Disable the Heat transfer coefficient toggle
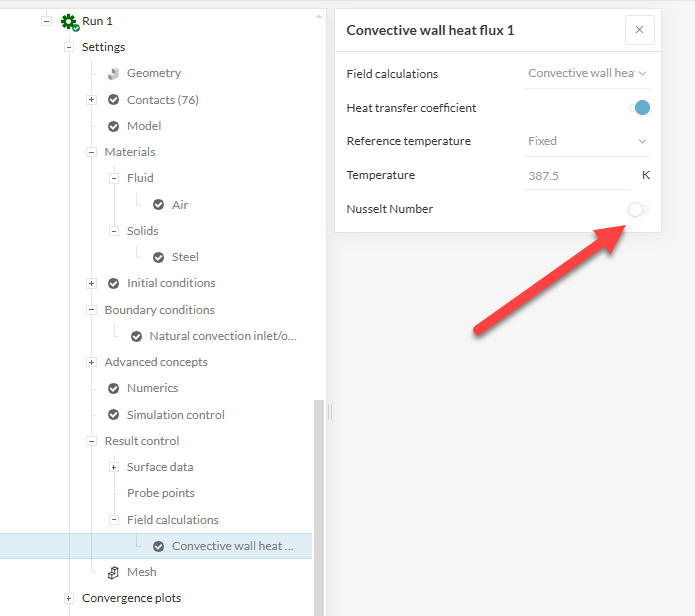The image size is (695, 616). tap(639, 108)
